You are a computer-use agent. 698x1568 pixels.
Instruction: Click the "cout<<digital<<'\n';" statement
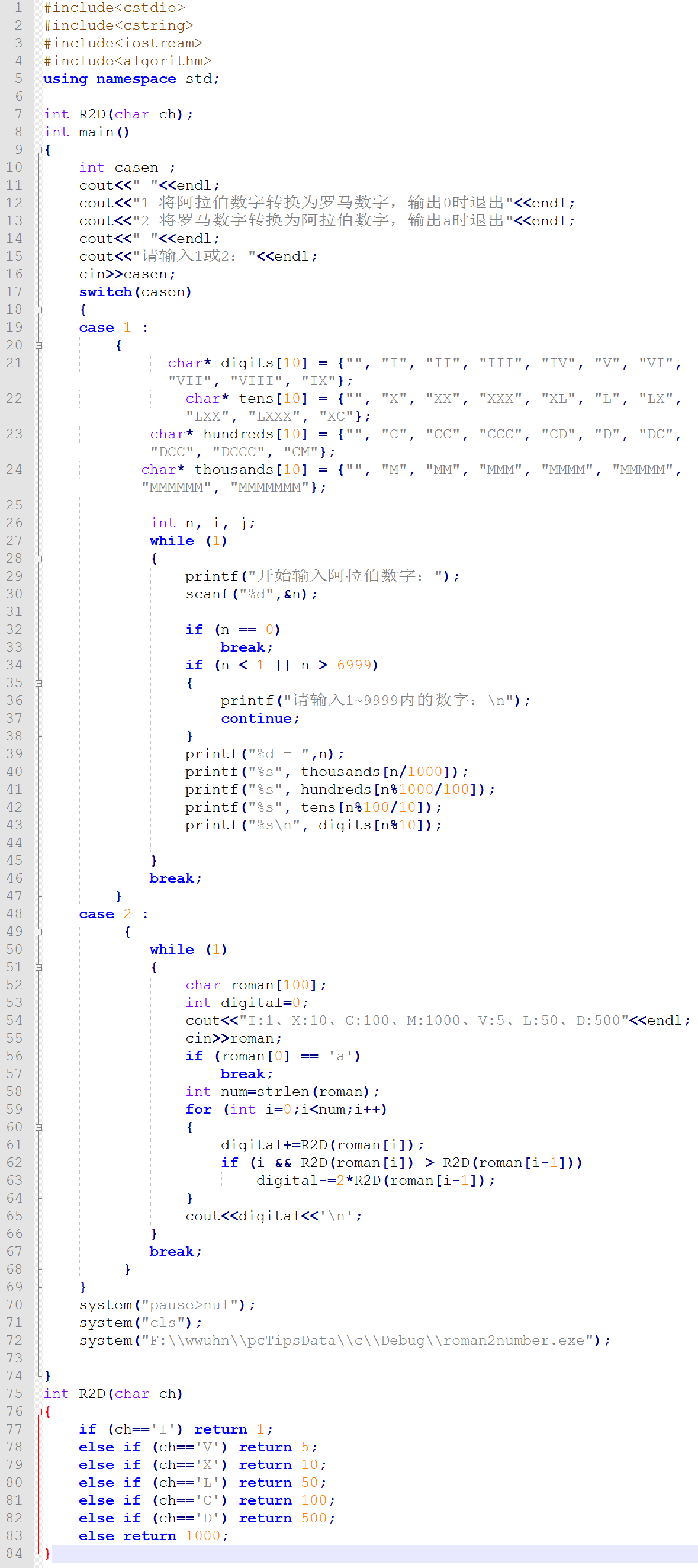point(274,1216)
